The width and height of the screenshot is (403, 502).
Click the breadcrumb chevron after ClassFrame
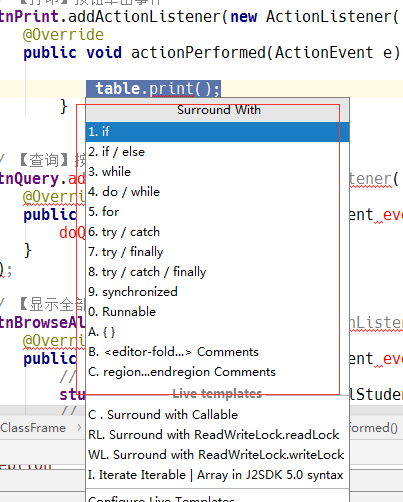coord(79,428)
